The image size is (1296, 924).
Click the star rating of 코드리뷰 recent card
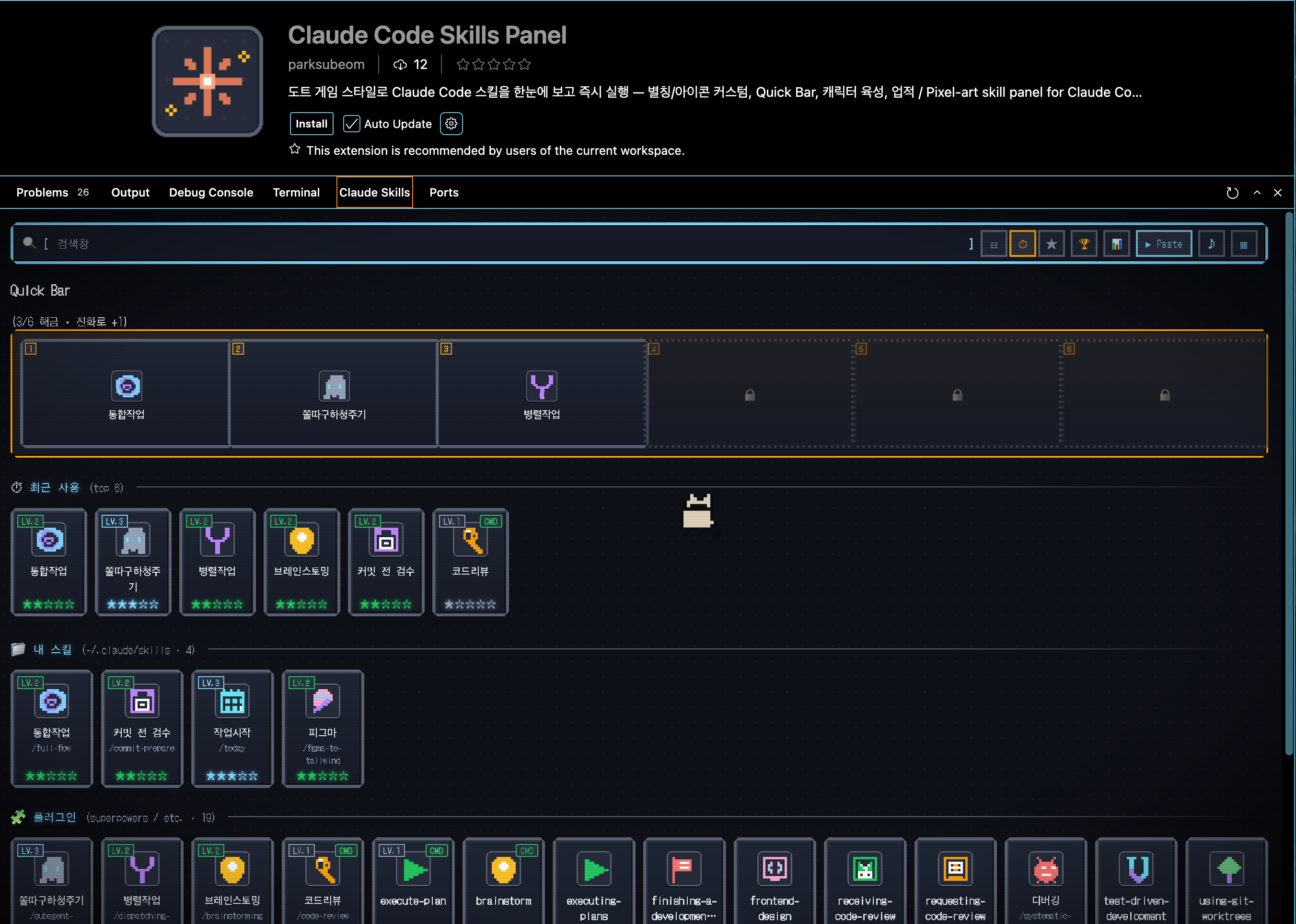470,604
